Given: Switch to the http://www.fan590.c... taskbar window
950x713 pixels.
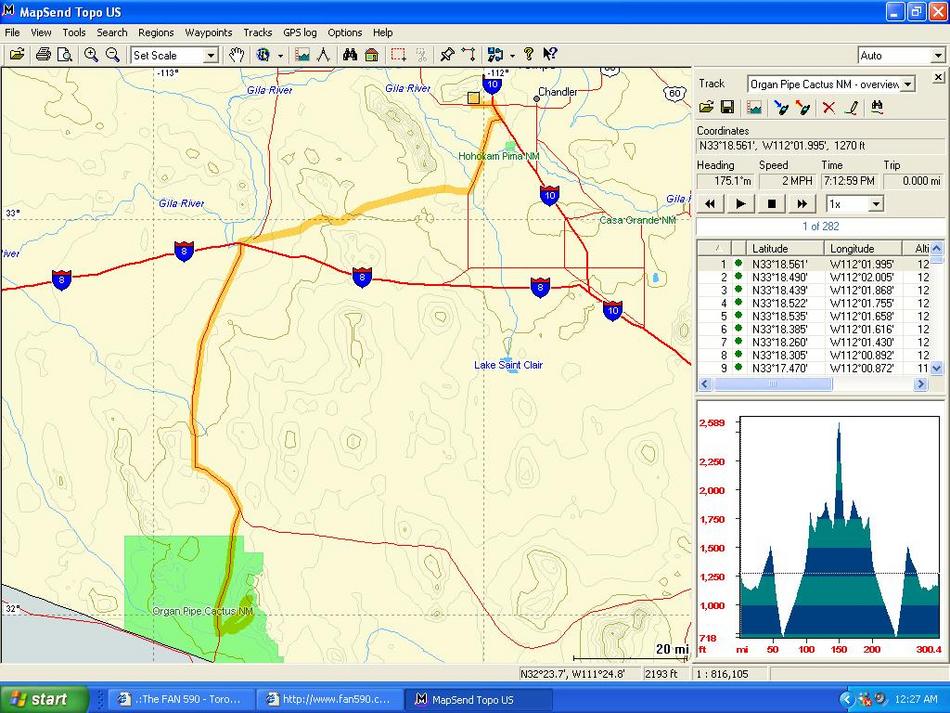Looking at the screenshot, I should tap(329, 700).
